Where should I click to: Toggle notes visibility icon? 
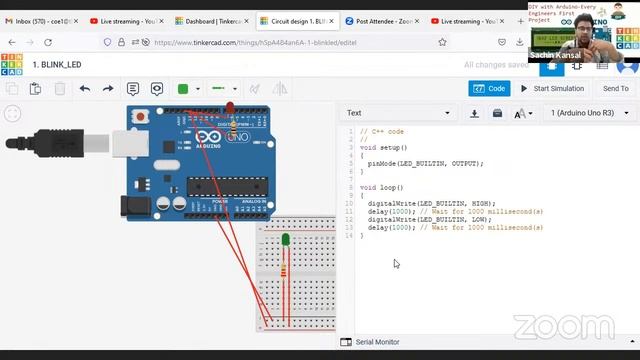click(157, 89)
